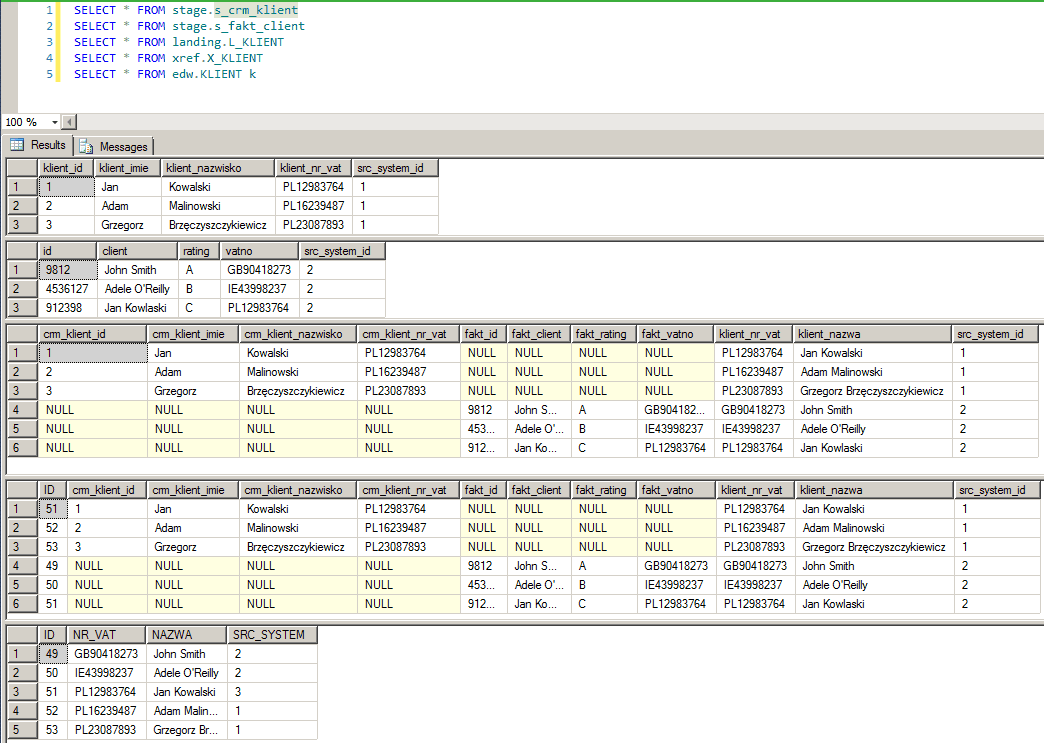Click the Messages tab page icon

pyautogui.click(x=87, y=146)
